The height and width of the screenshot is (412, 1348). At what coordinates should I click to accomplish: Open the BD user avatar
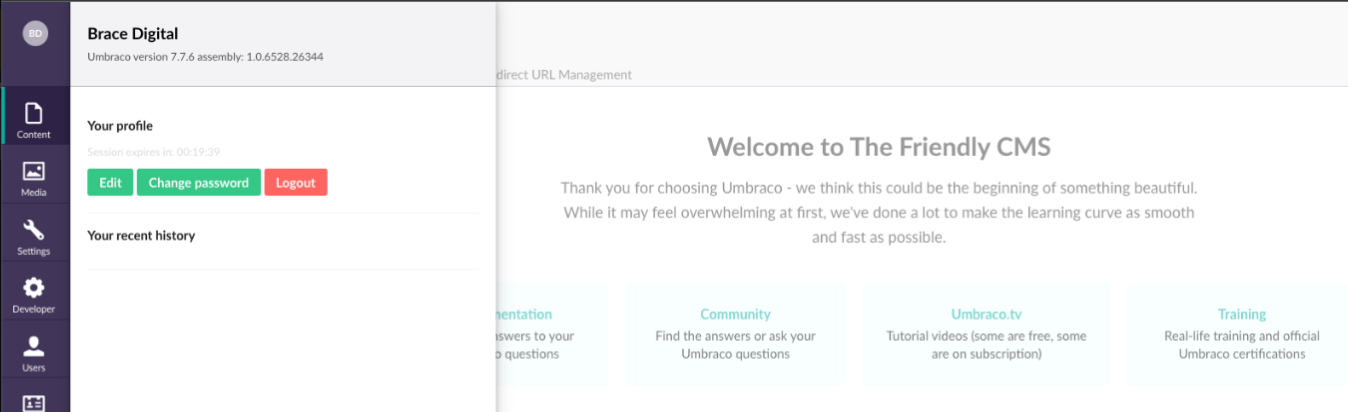point(35,33)
